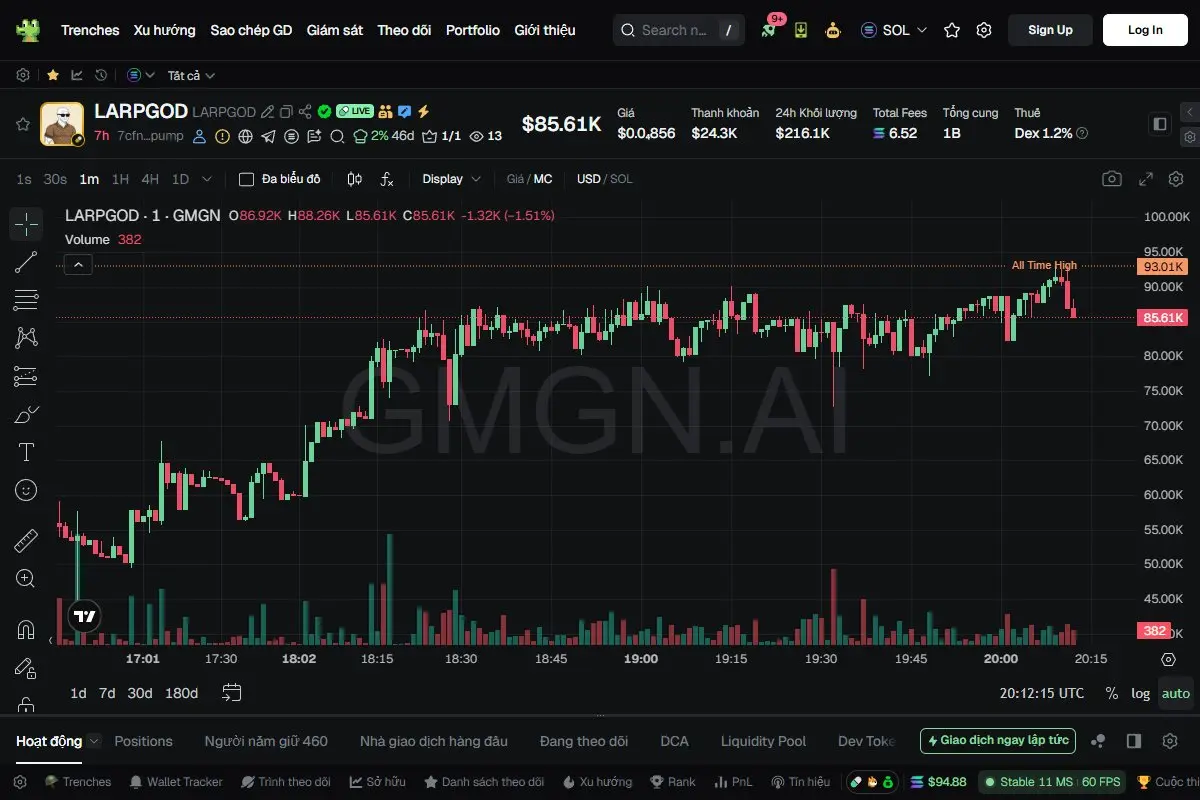
Task: Expand the Hoạt động dropdown arrow
Action: pos(94,741)
